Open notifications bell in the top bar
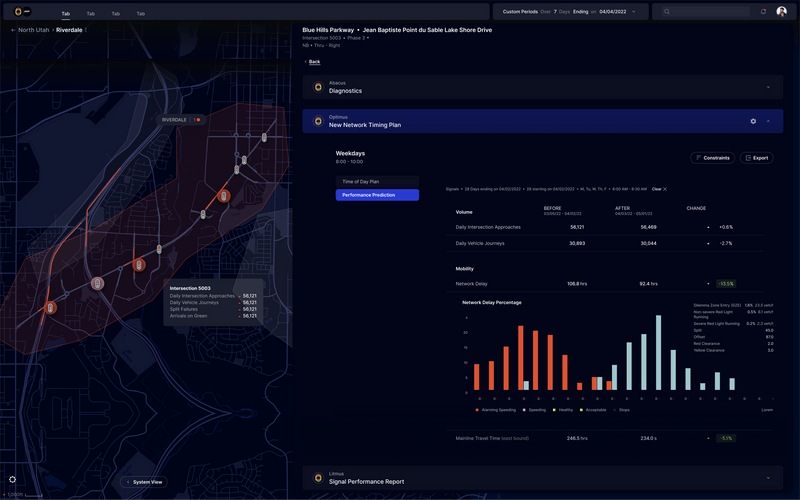This screenshot has height=500, width=800. [x=763, y=12]
